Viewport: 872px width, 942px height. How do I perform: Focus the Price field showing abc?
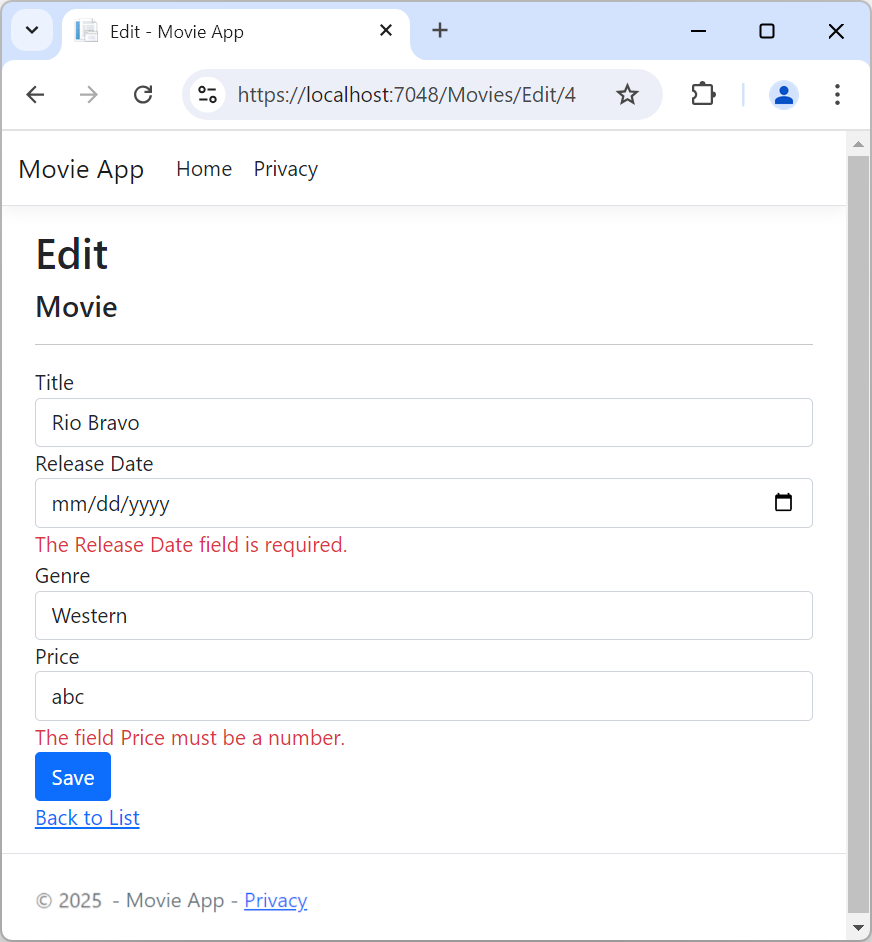[x=423, y=696]
